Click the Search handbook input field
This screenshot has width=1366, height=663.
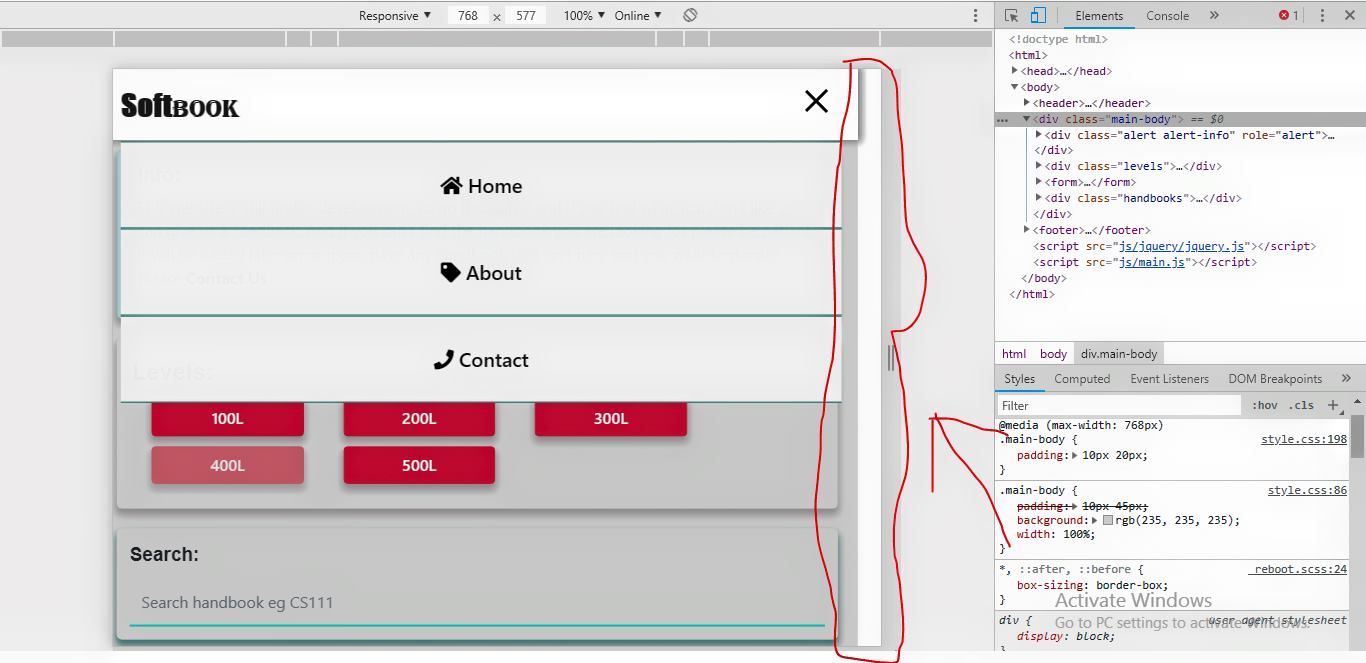coord(477,603)
